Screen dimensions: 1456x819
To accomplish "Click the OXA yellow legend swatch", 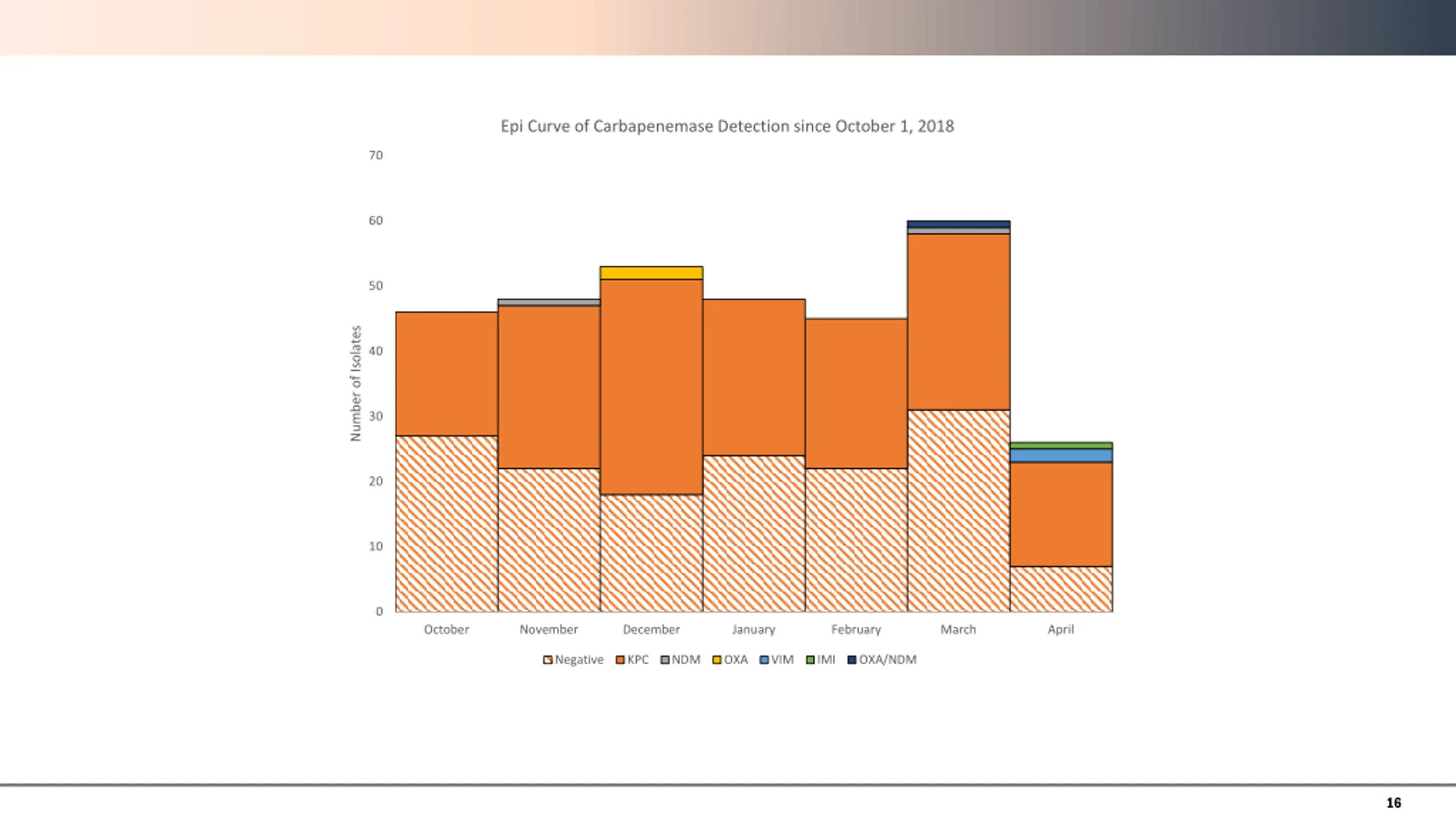I will tap(717, 660).
